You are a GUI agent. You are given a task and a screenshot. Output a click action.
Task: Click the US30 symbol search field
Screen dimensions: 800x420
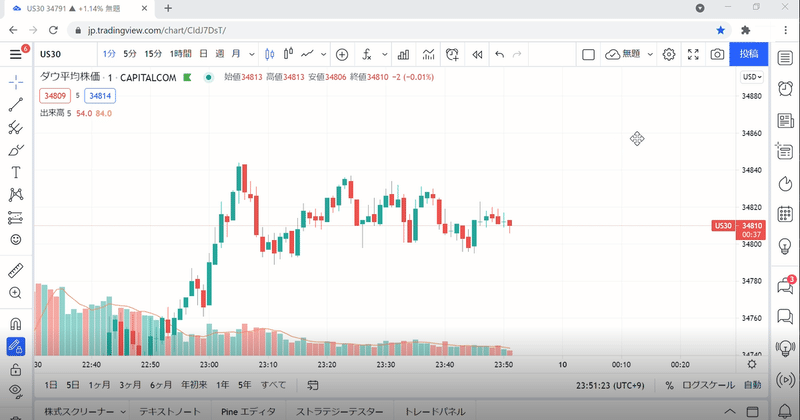click(x=65, y=54)
